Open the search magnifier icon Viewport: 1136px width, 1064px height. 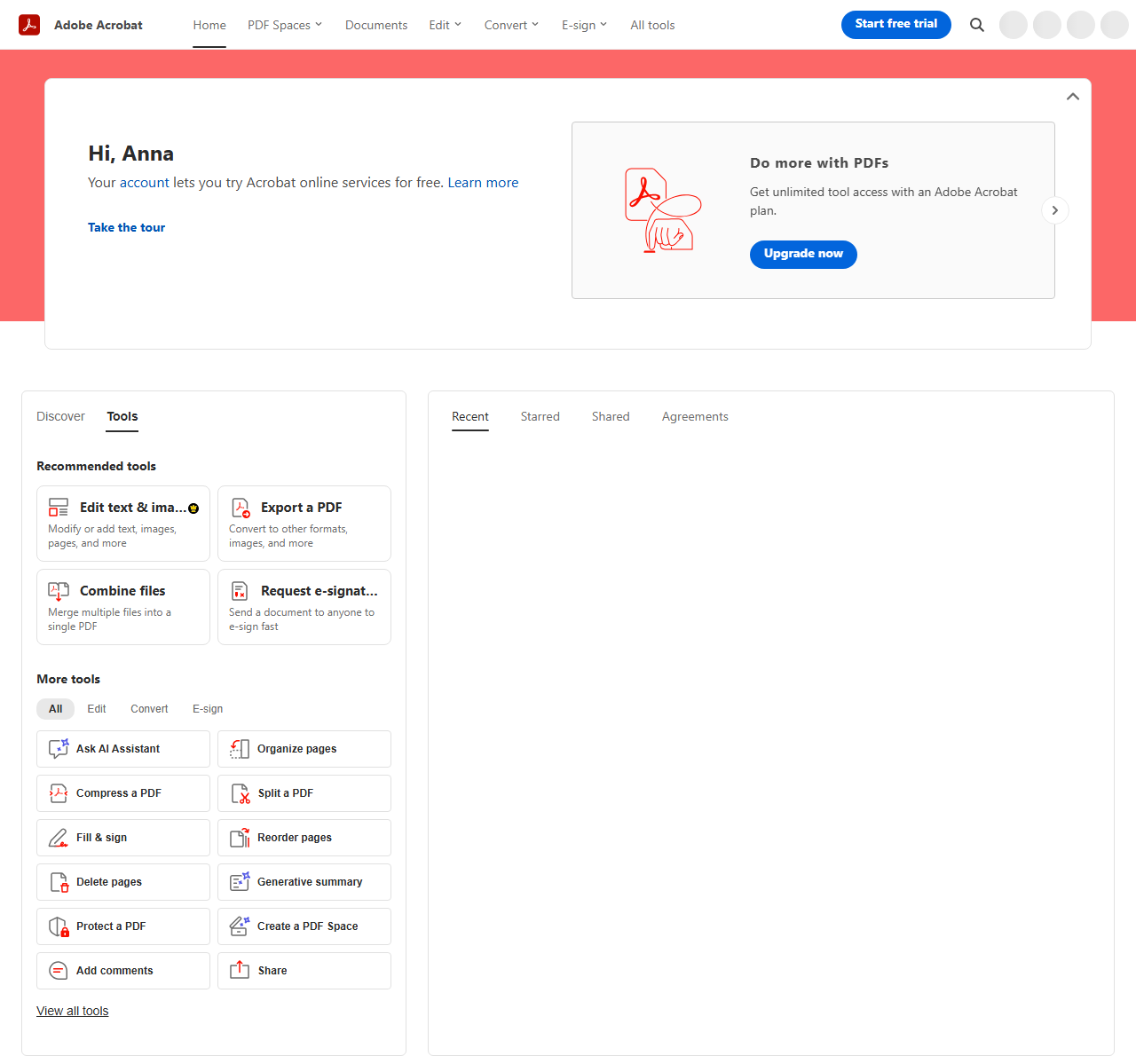(977, 25)
